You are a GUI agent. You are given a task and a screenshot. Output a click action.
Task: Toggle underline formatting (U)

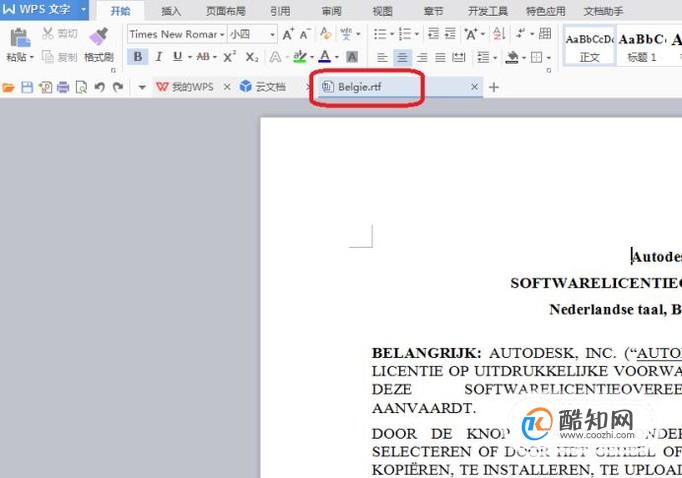click(177, 57)
